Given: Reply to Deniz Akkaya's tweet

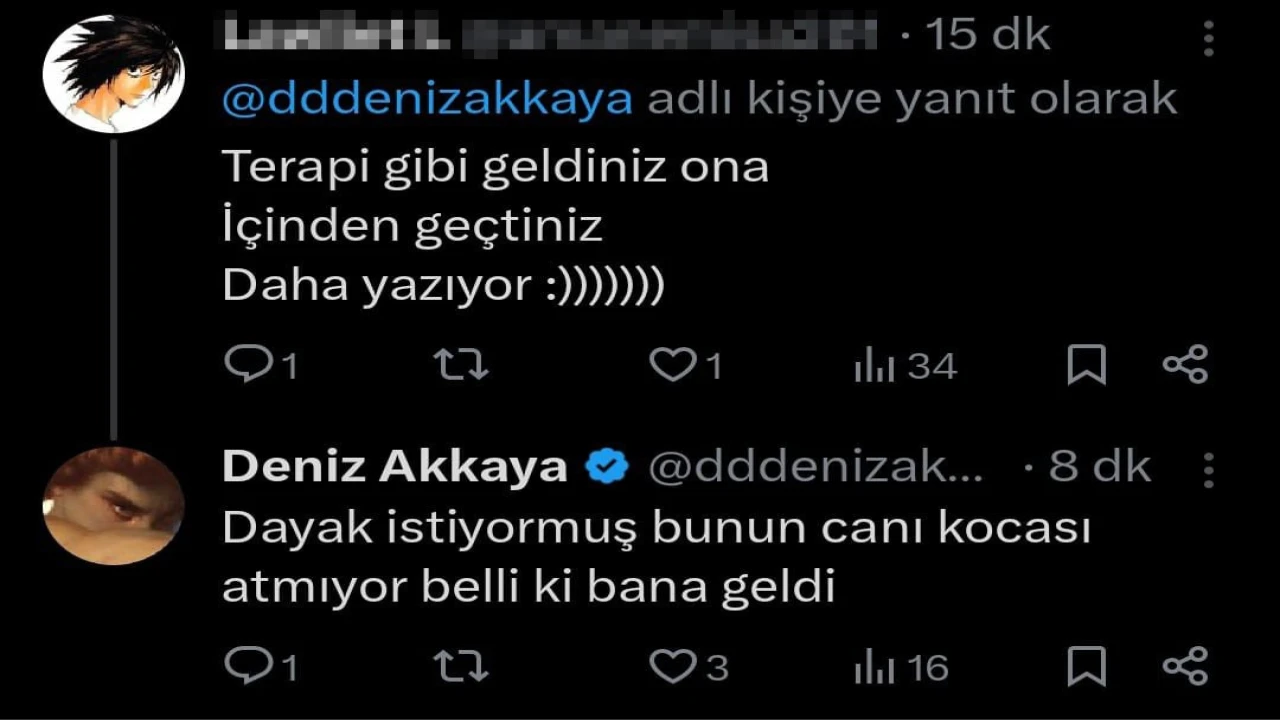Looking at the screenshot, I should pos(243,666).
